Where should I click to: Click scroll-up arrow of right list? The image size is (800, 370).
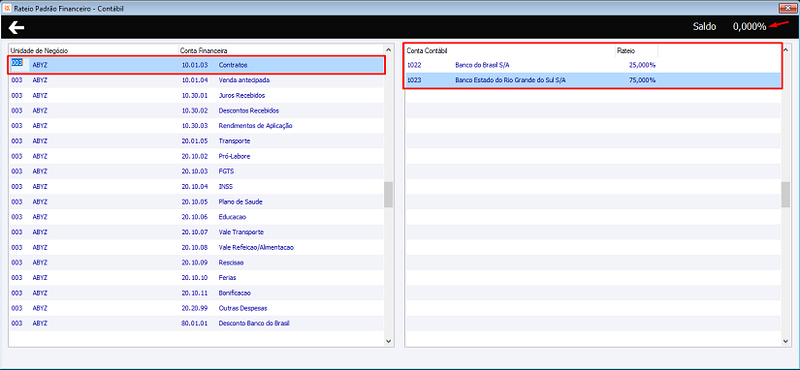[x=785, y=51]
